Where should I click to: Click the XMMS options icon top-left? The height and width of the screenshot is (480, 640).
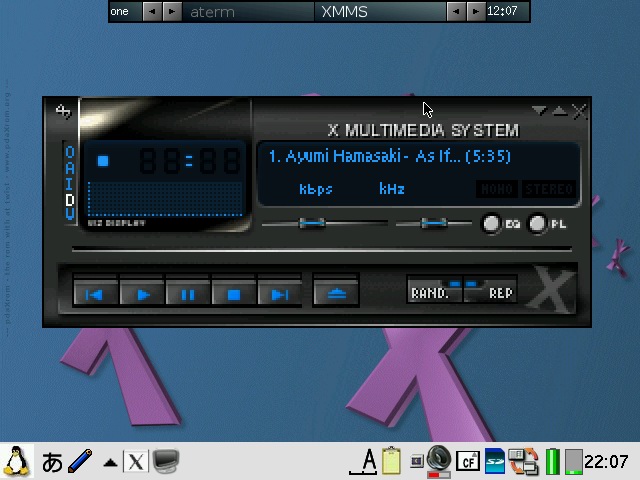(64, 112)
